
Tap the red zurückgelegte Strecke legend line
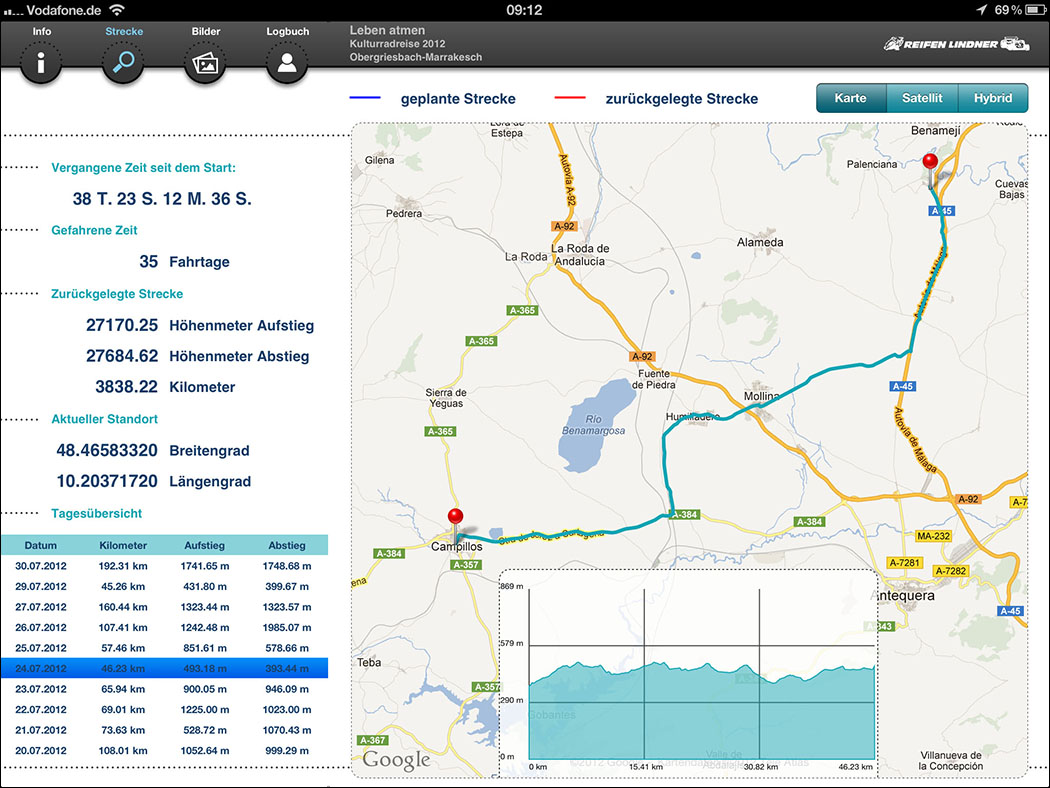pyautogui.click(x=570, y=98)
